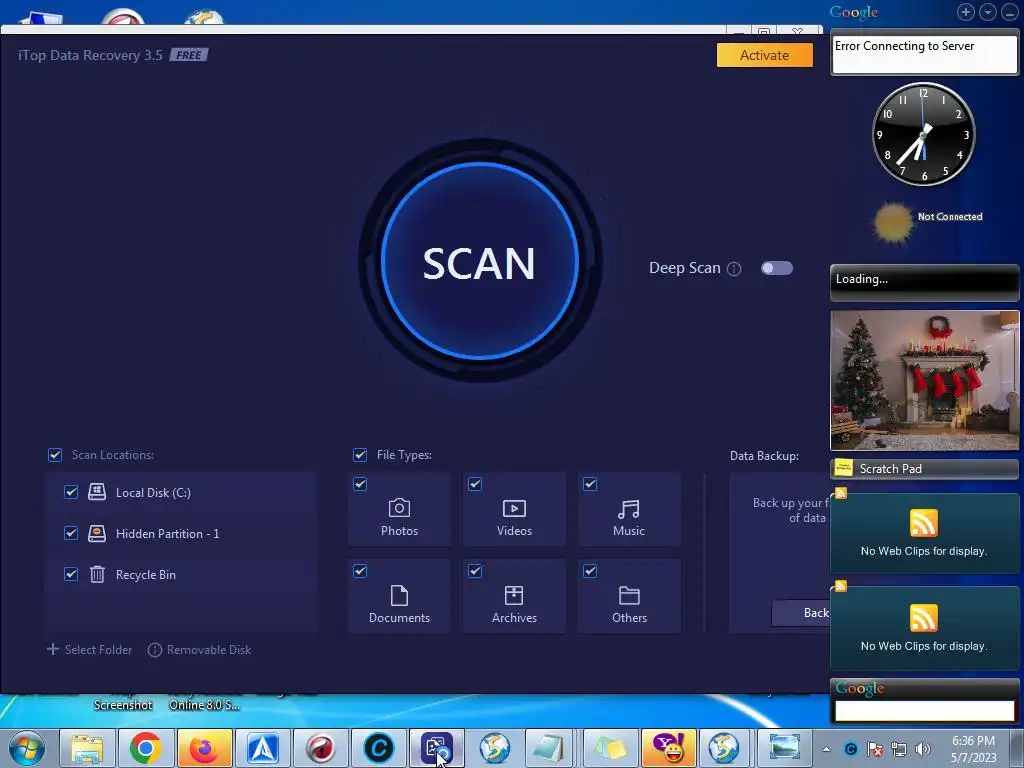Click the Error Connecting to Server gadget

click(x=924, y=55)
